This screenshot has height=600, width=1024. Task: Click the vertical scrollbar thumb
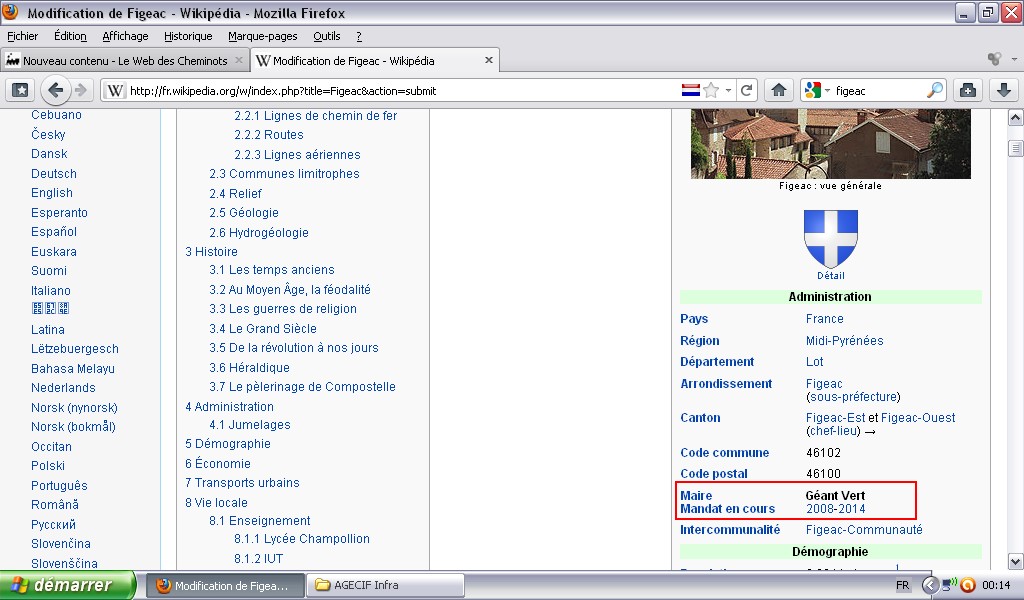pyautogui.click(x=1016, y=148)
